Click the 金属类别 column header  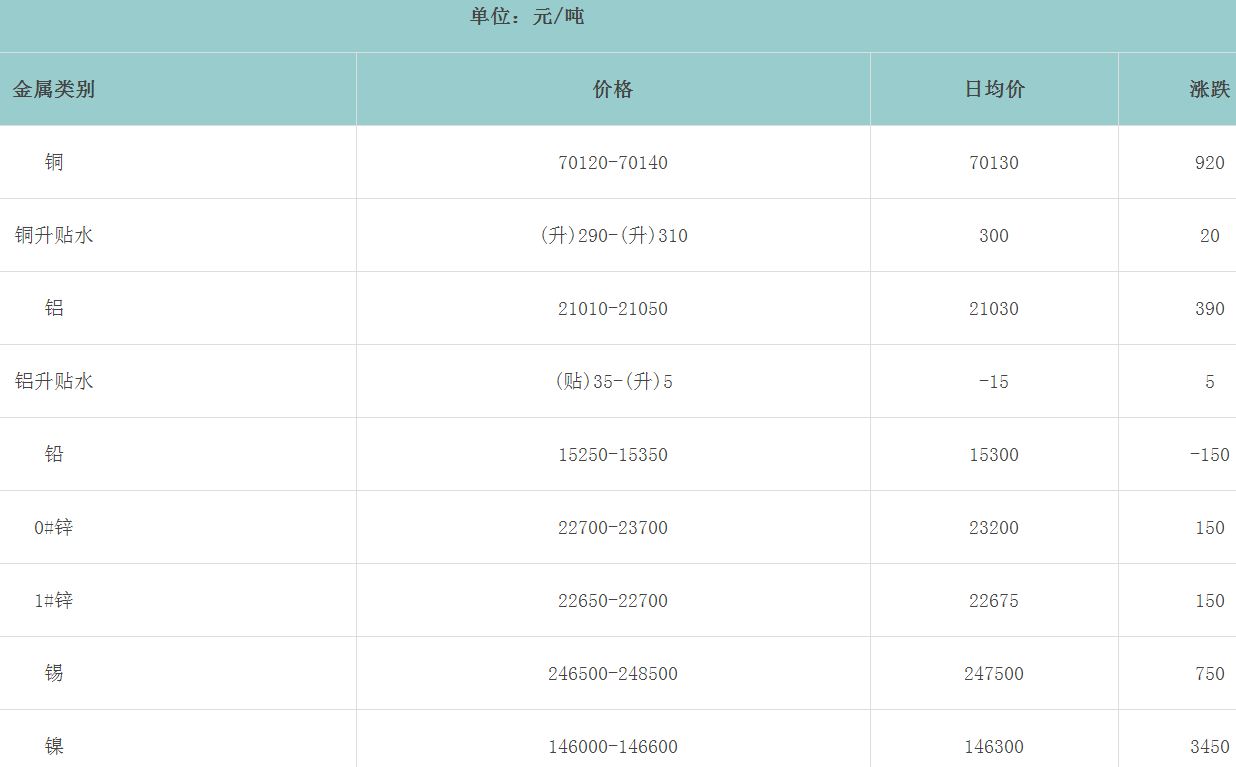coord(54,89)
